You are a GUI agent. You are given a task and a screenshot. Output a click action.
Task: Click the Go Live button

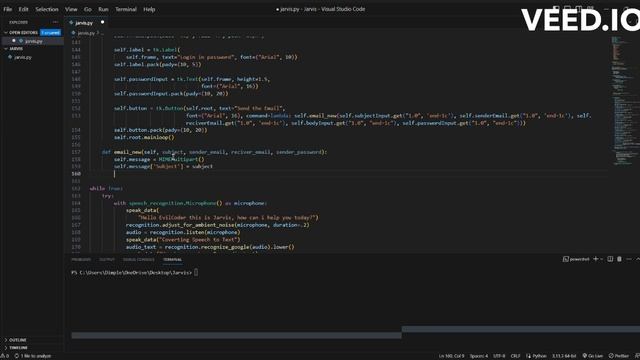tap(593, 356)
